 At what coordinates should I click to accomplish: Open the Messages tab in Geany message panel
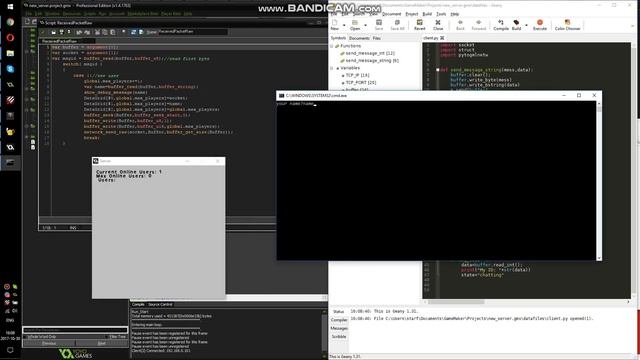click(x=339, y=328)
